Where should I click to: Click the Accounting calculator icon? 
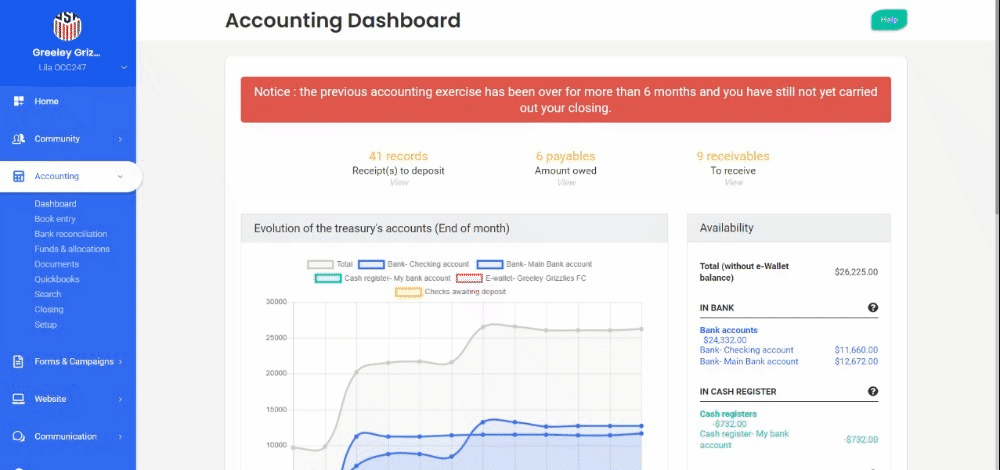point(18,176)
